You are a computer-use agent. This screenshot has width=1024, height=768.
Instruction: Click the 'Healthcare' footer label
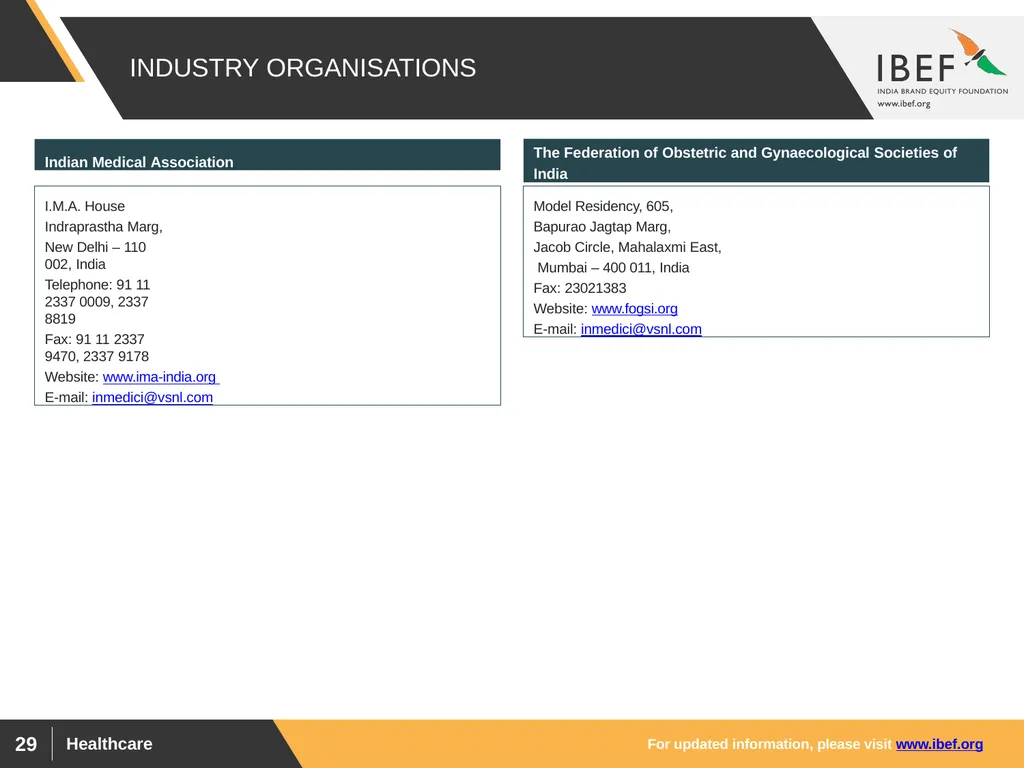[109, 744]
